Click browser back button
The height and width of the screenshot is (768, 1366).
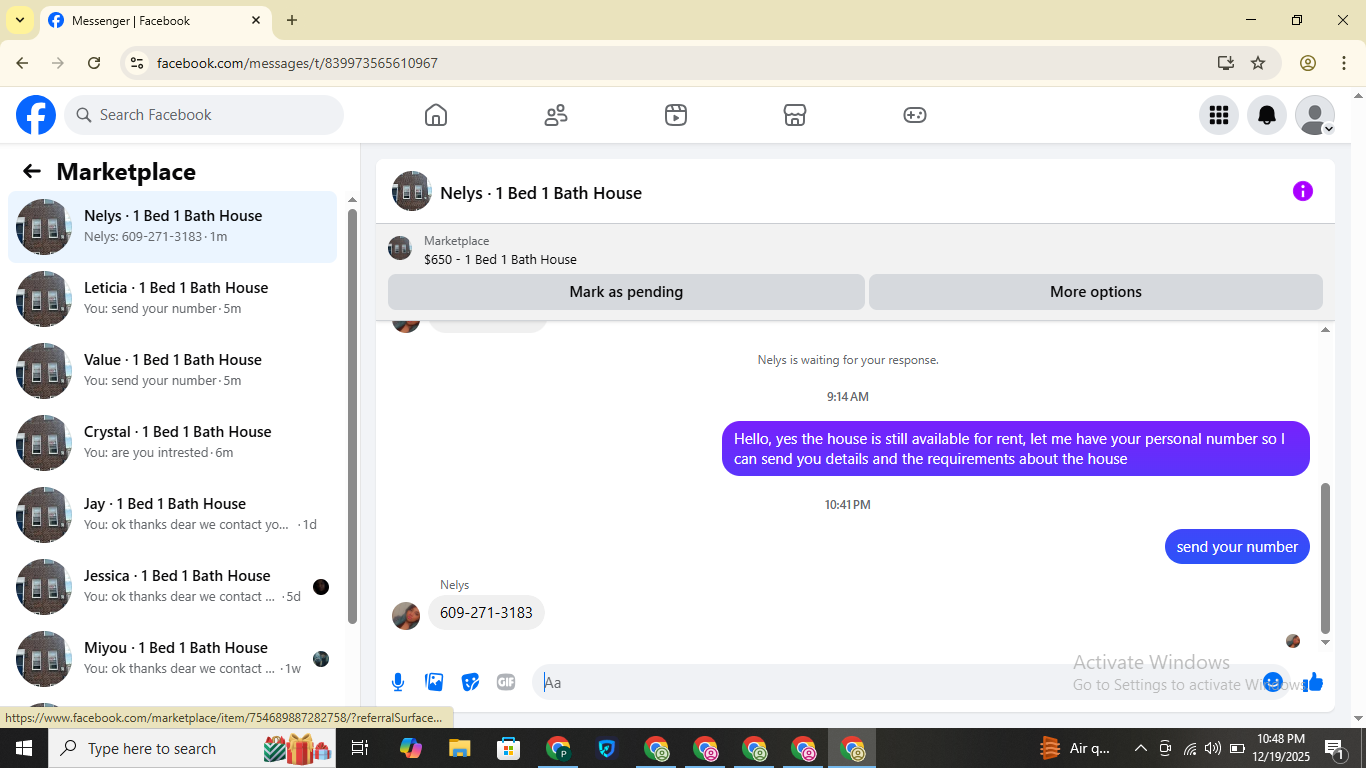22,63
